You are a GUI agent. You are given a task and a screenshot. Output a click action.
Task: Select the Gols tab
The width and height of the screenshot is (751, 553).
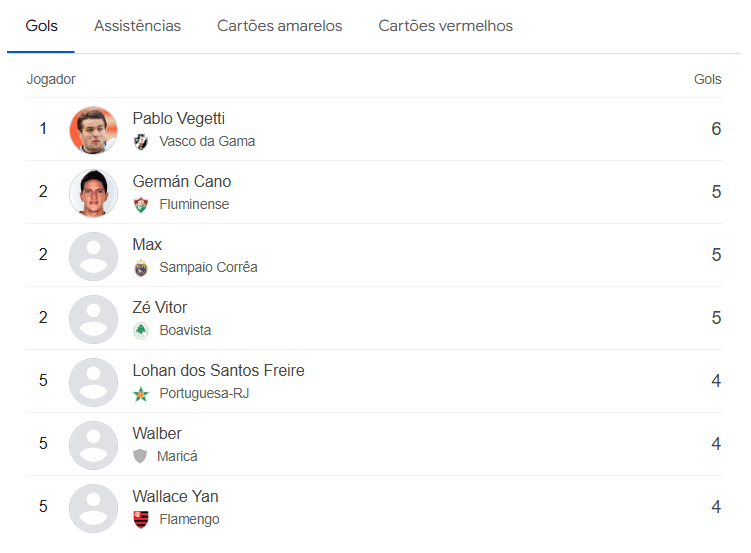pos(41,26)
